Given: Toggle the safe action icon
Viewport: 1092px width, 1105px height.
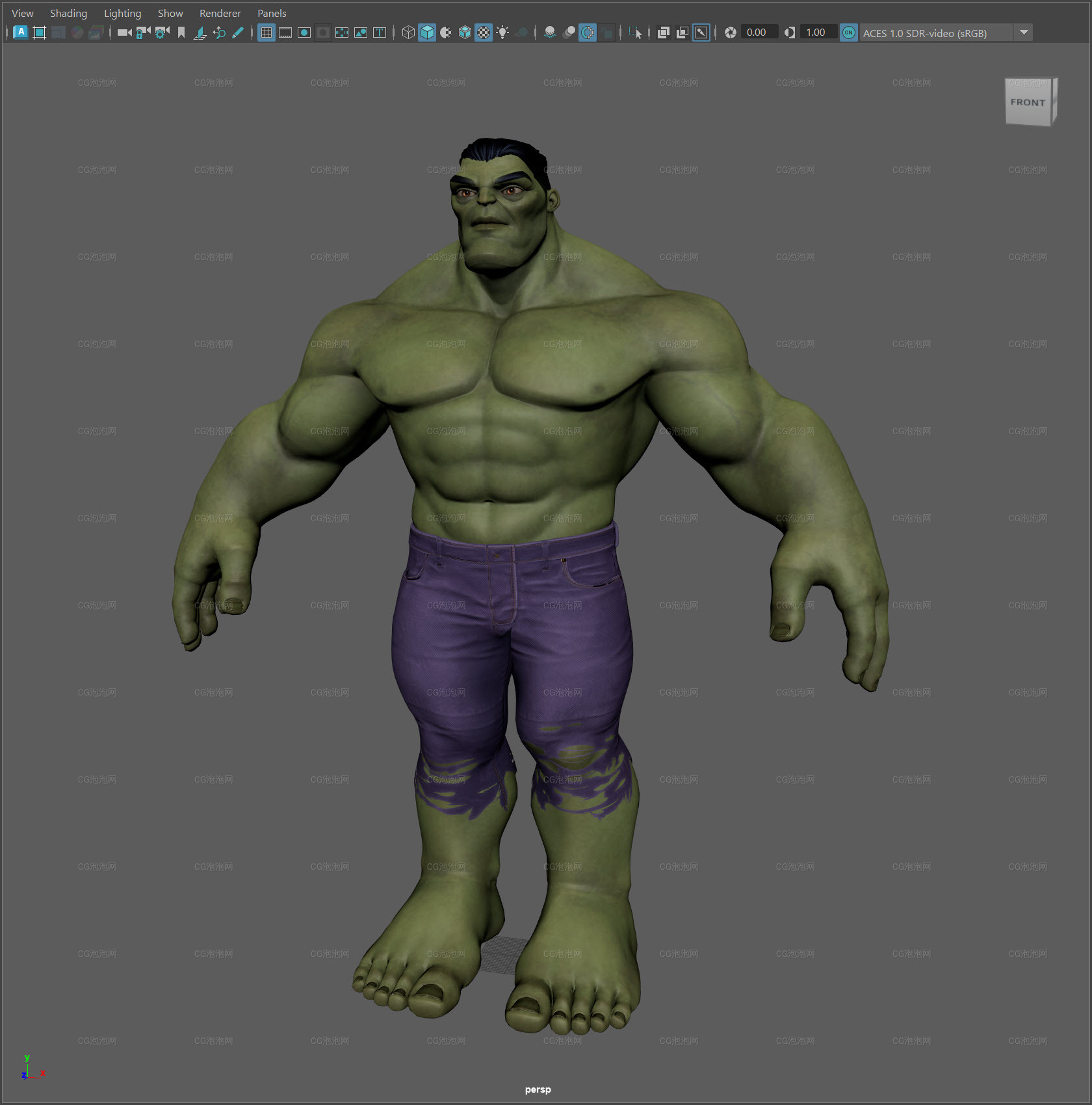Looking at the screenshot, I should [361, 32].
